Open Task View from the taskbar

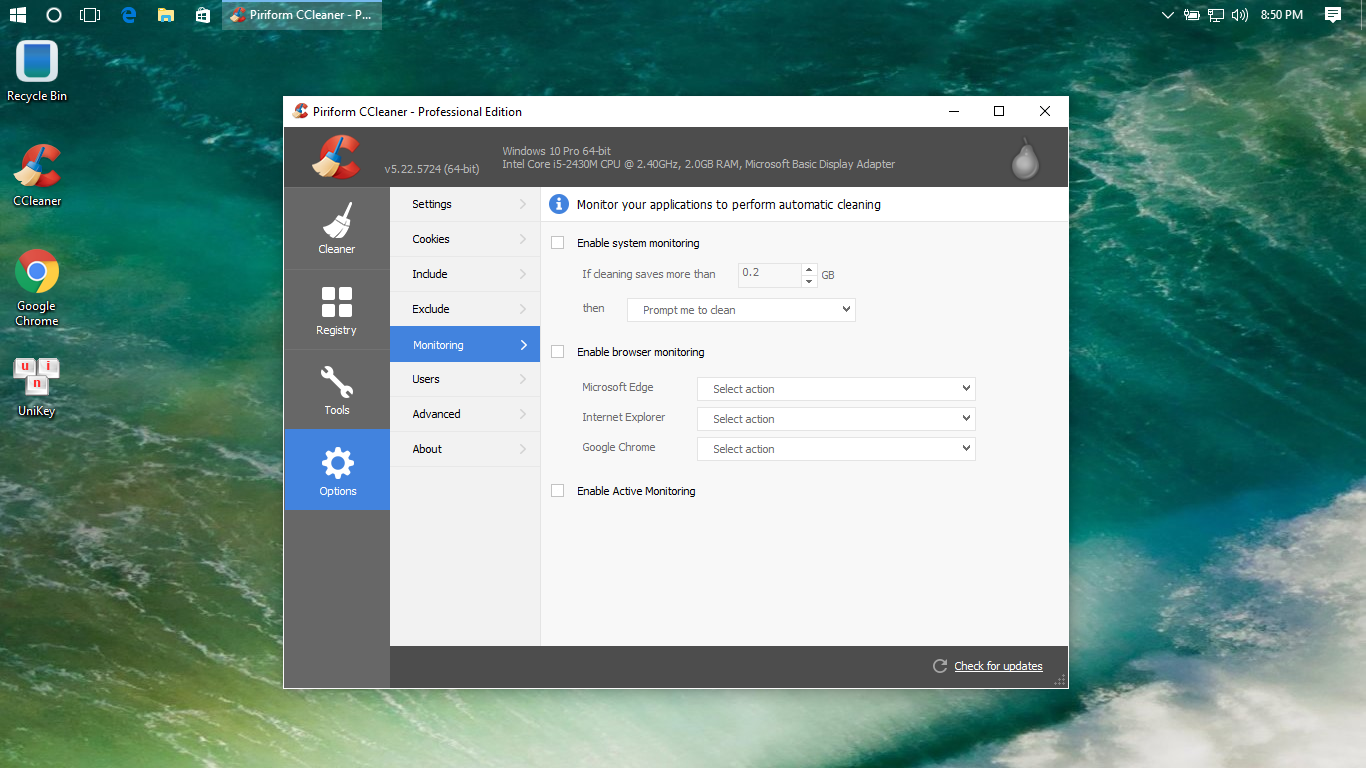(90, 15)
